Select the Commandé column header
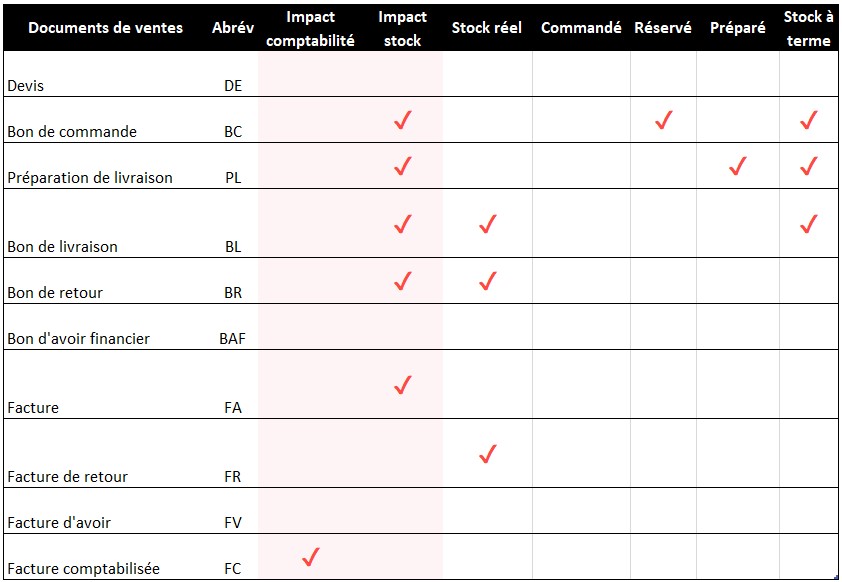The image size is (842, 582). point(581,28)
